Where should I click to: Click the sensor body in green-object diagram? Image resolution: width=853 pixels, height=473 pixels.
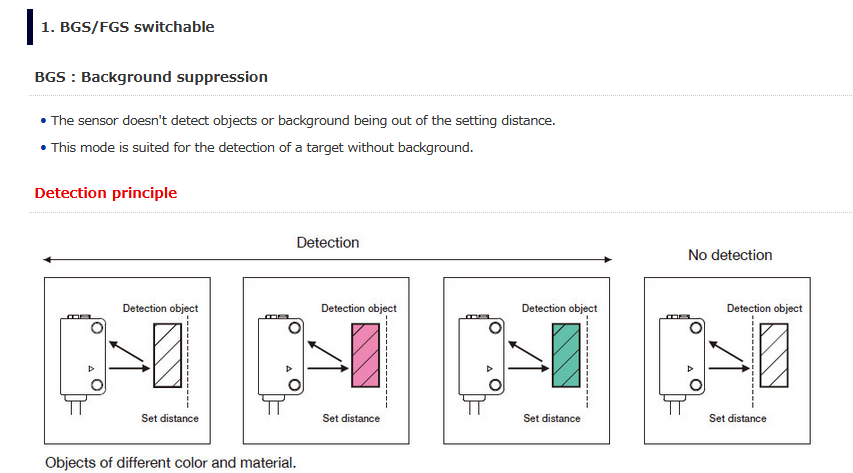[481, 357]
